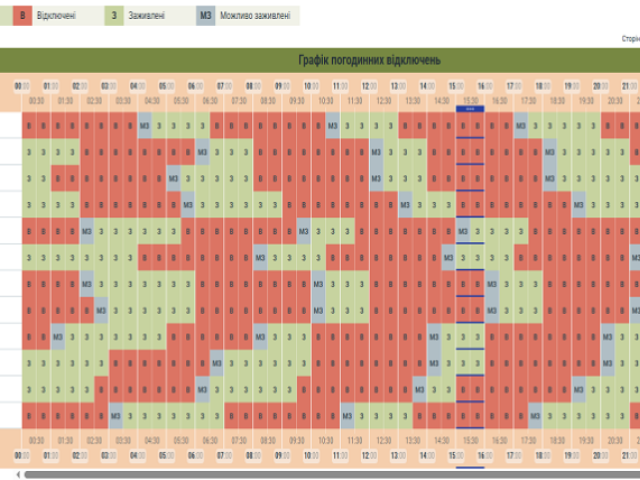
Task: Click the gray 'МЗ' legend icon
Action: 205,16
